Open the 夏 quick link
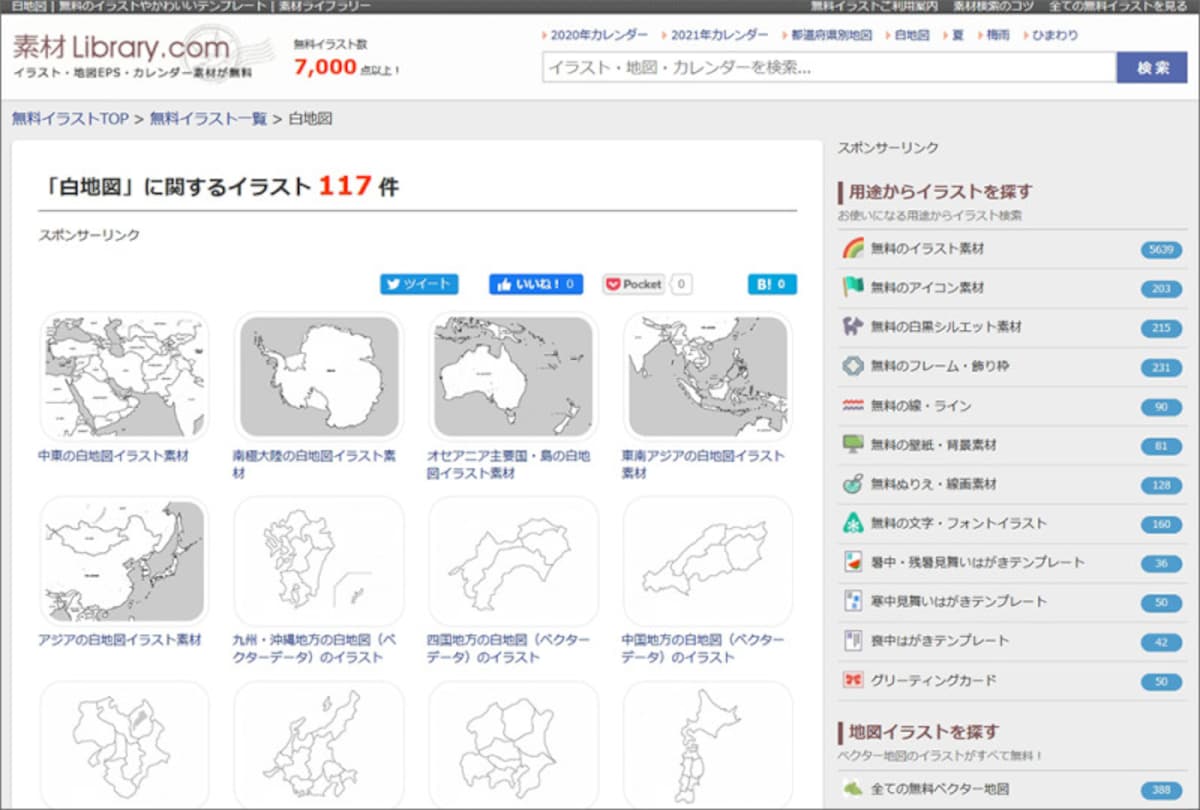 958,34
